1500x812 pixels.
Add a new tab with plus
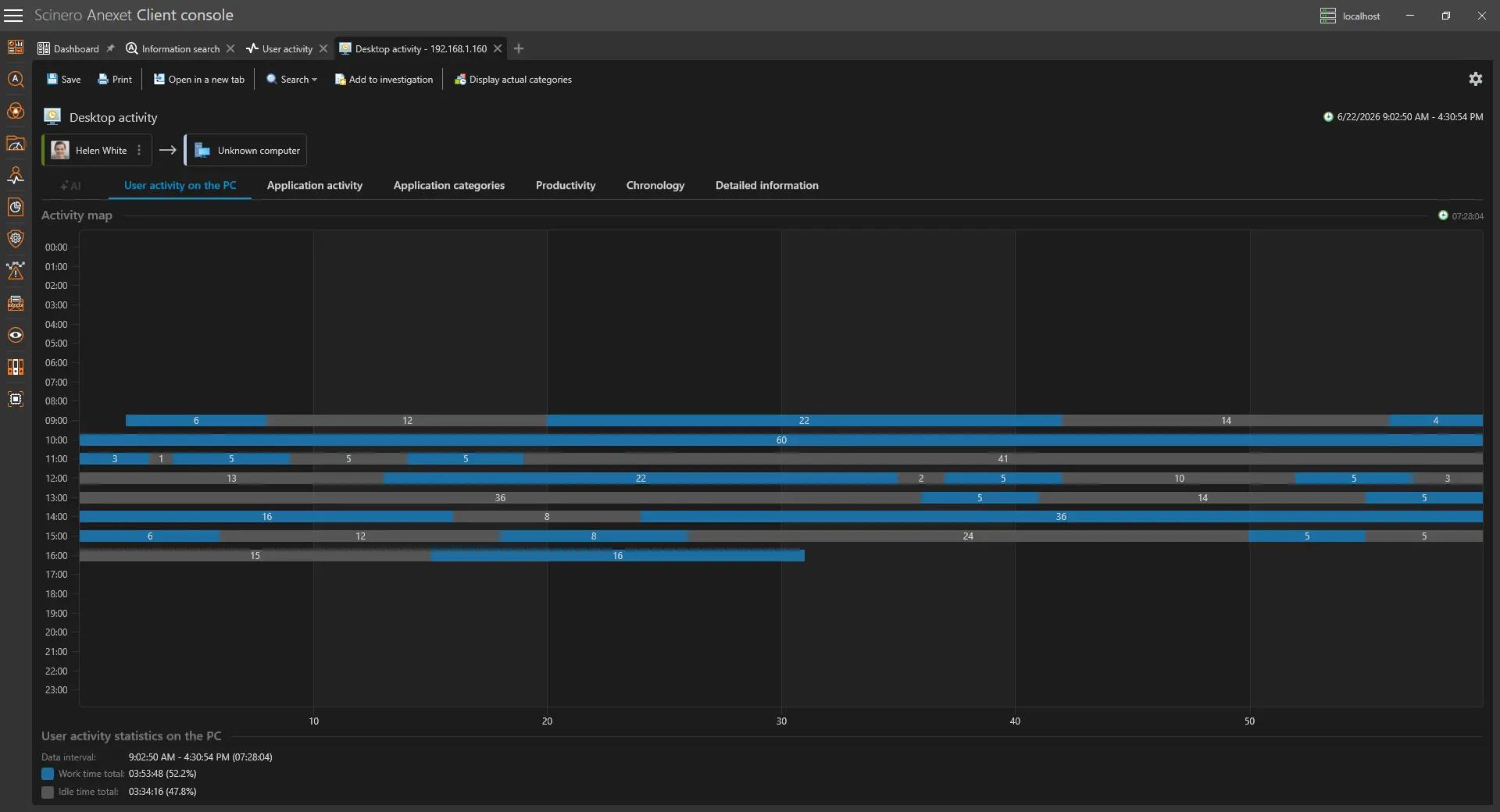tap(518, 48)
